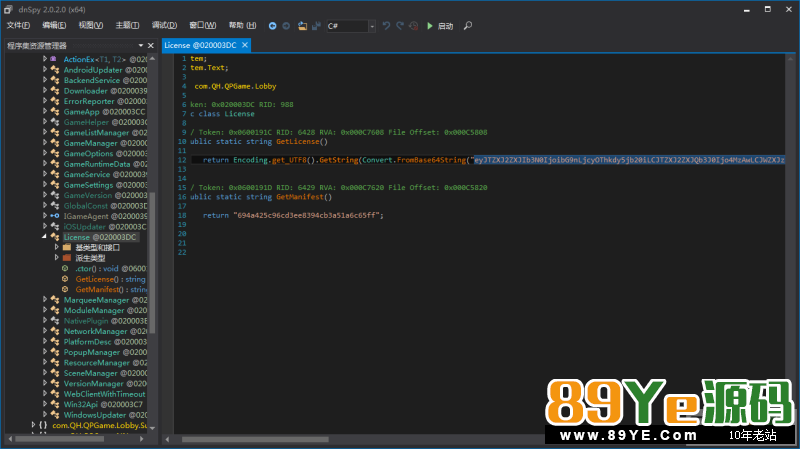Close the License @020003DC tab
Image resolution: width=800 pixels, height=449 pixels.
click(x=245, y=45)
